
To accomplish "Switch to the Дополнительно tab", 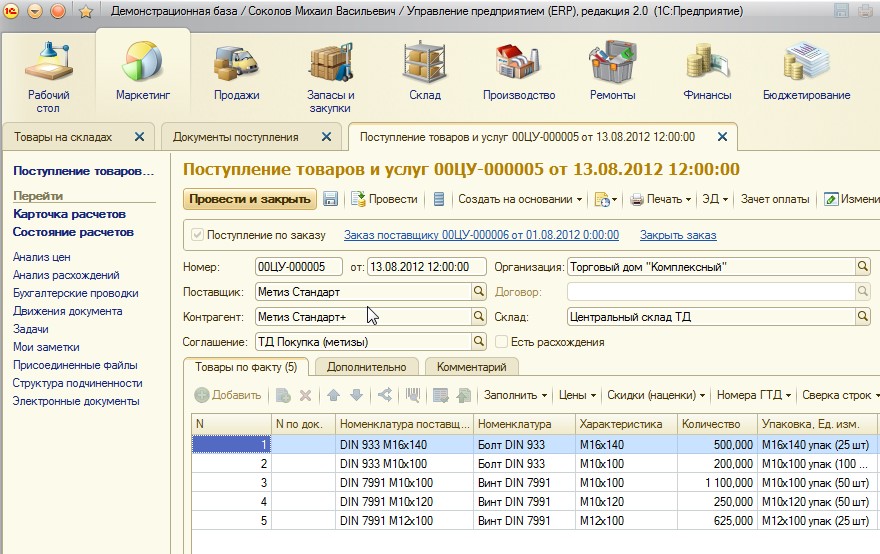I will 366,367.
